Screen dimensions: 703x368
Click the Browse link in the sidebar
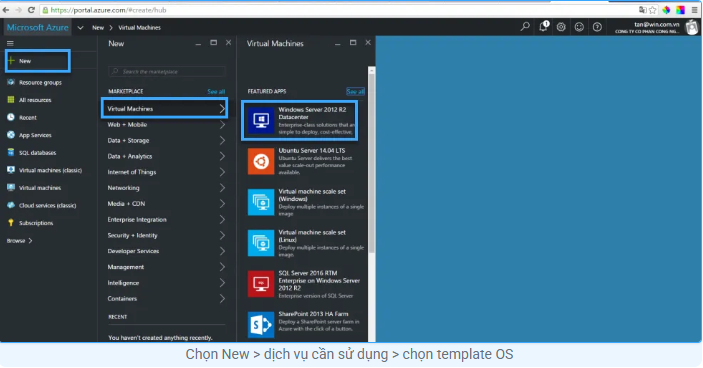point(19,241)
